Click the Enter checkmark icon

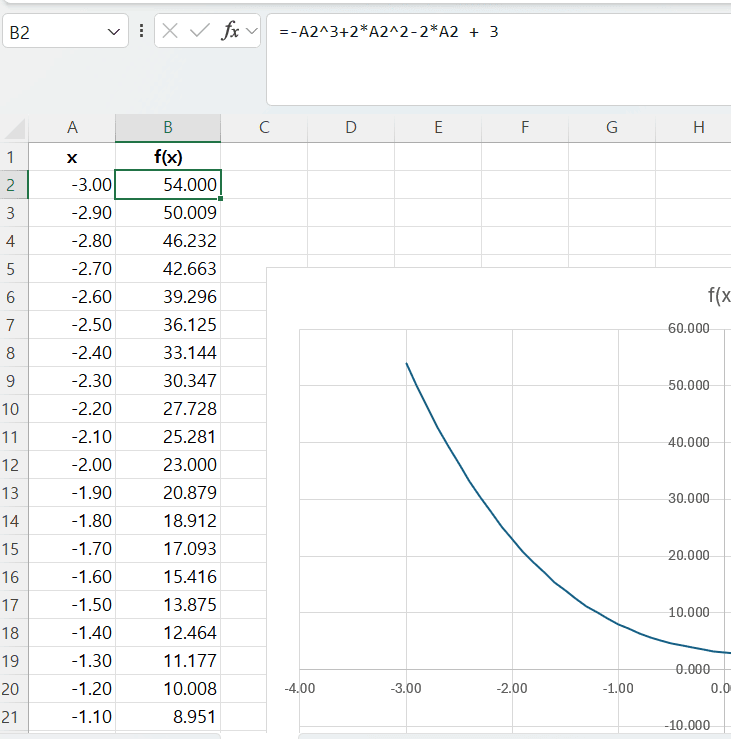click(x=200, y=31)
